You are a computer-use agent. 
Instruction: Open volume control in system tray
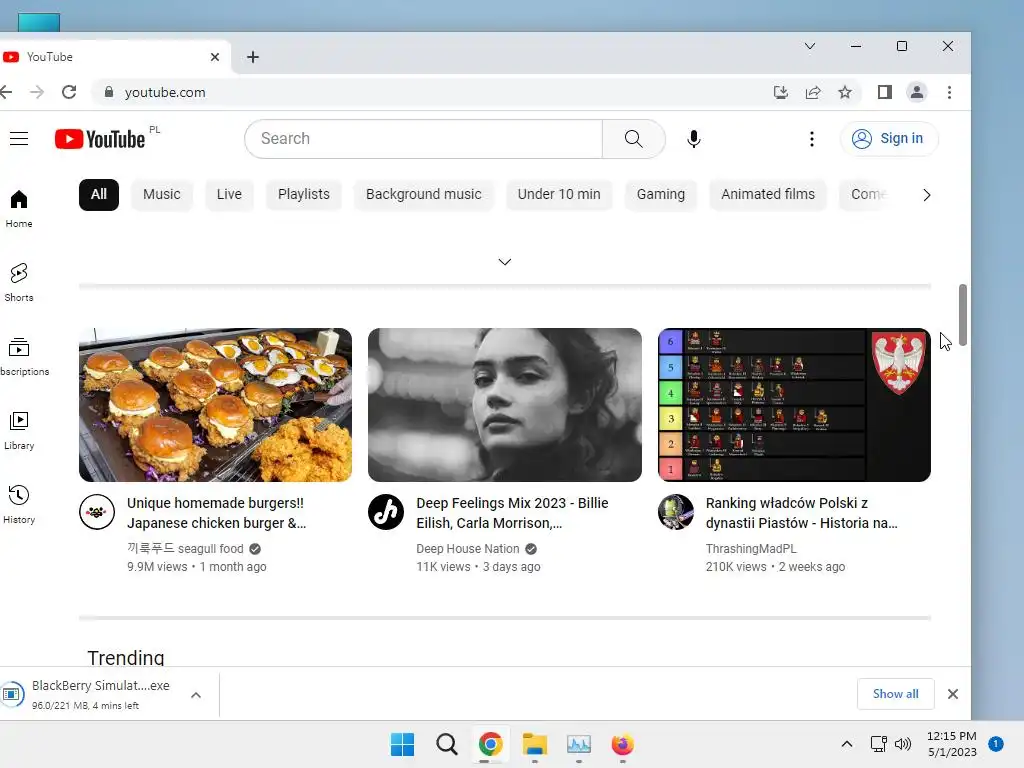(x=903, y=744)
